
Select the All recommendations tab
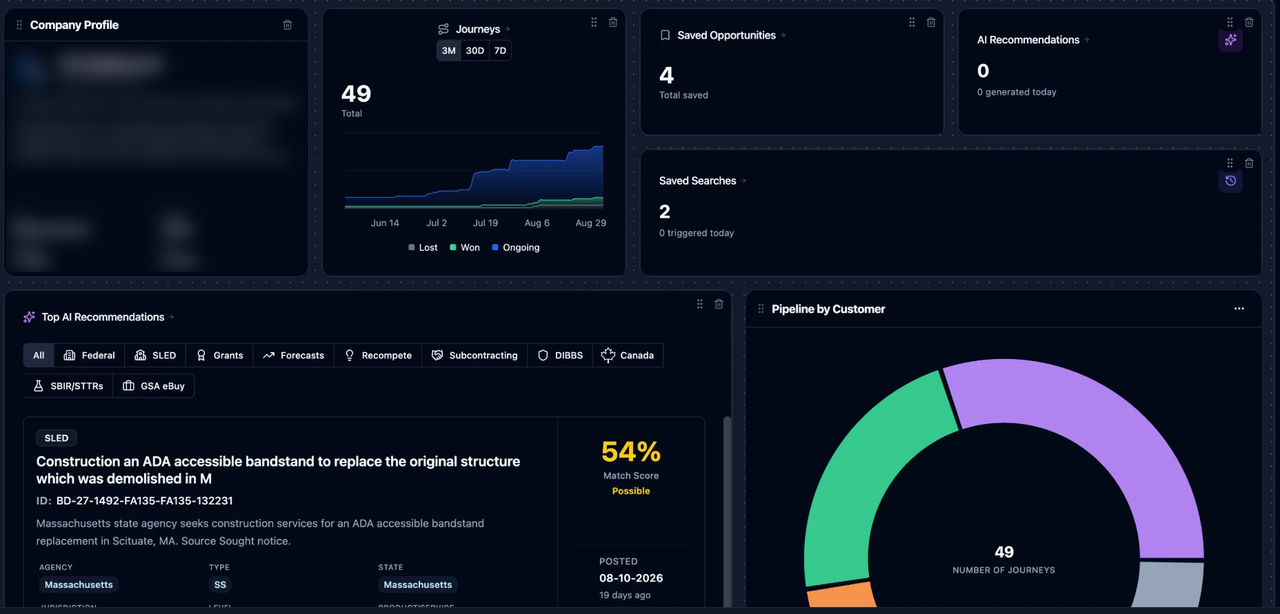tap(39, 355)
